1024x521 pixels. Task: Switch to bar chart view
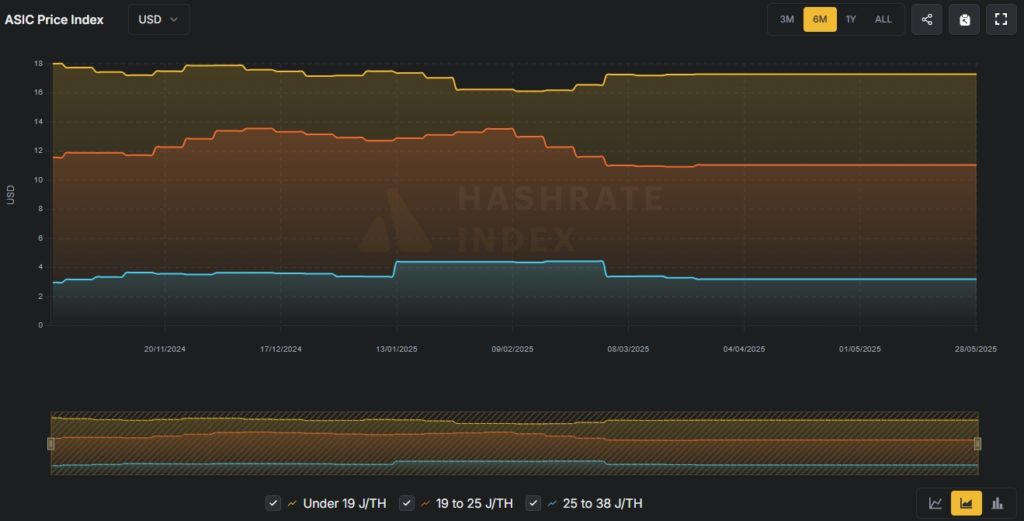[x=997, y=503]
